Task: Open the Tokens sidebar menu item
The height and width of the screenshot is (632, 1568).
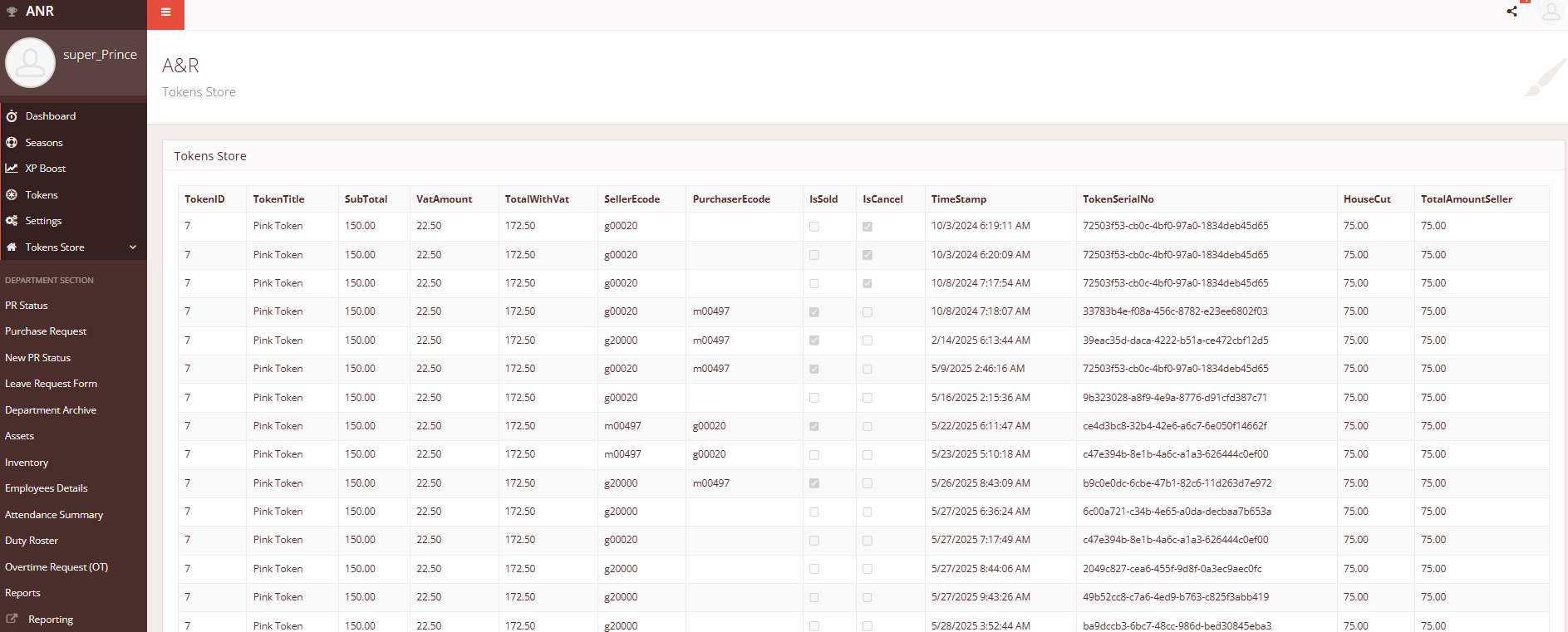Action: pyautogui.click(x=42, y=195)
